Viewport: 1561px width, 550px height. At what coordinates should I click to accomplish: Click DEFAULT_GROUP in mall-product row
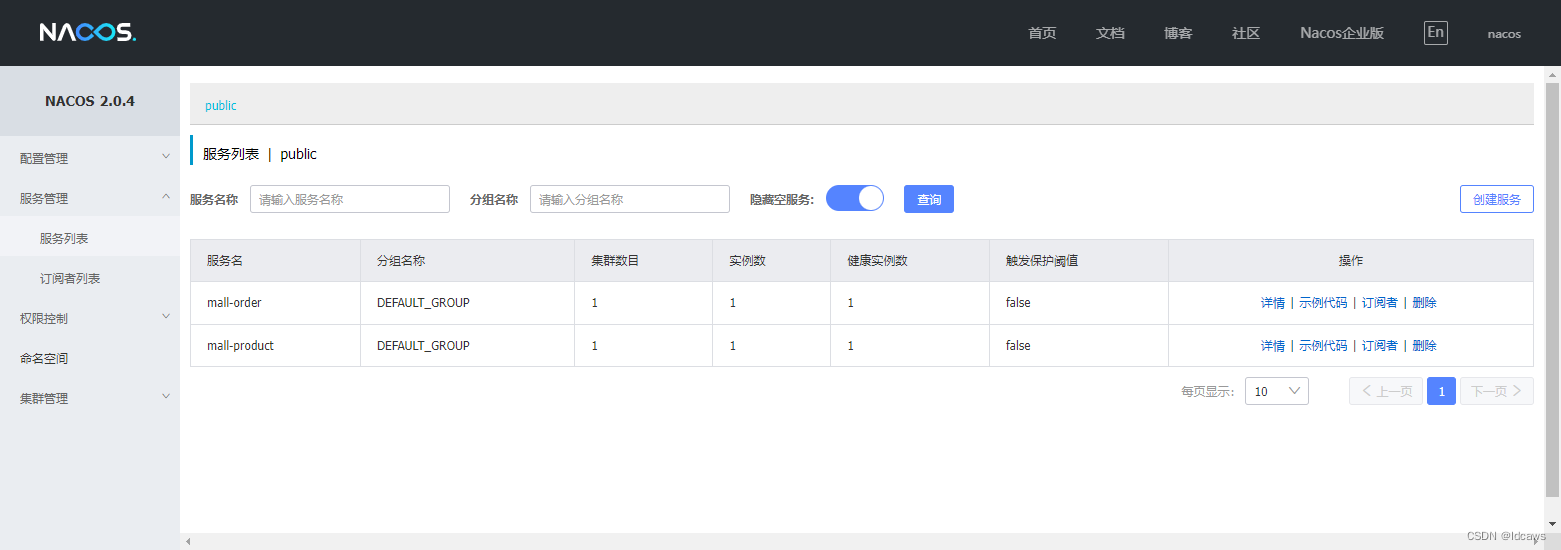click(423, 346)
